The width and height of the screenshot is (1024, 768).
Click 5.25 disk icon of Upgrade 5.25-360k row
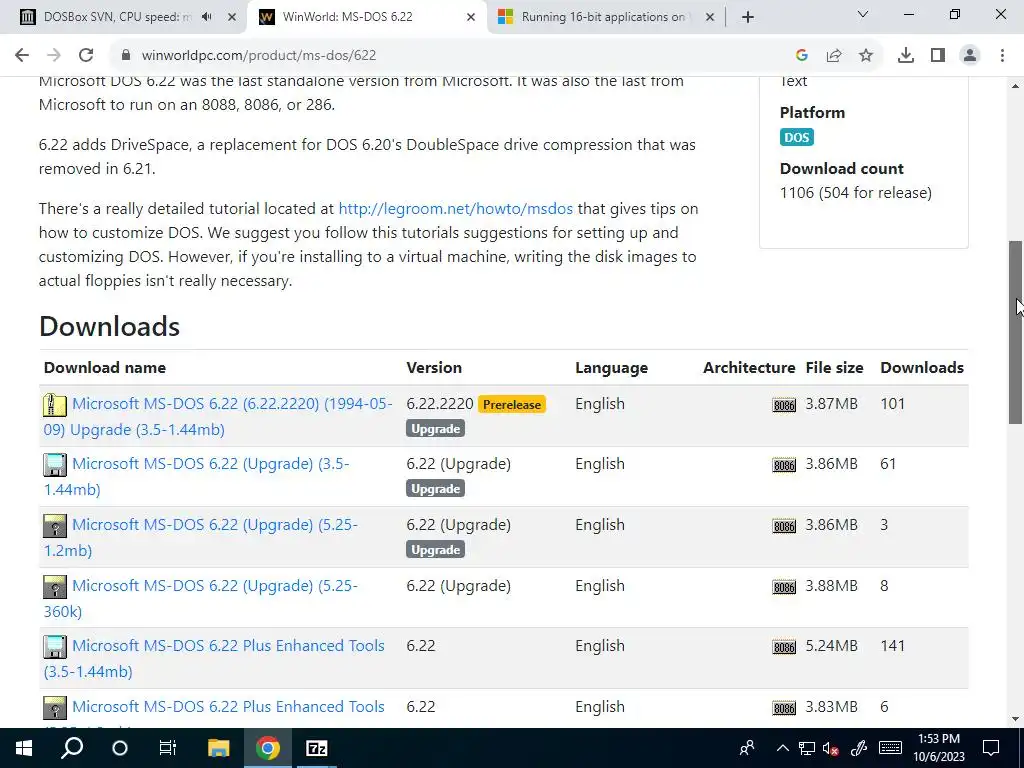coord(55,586)
